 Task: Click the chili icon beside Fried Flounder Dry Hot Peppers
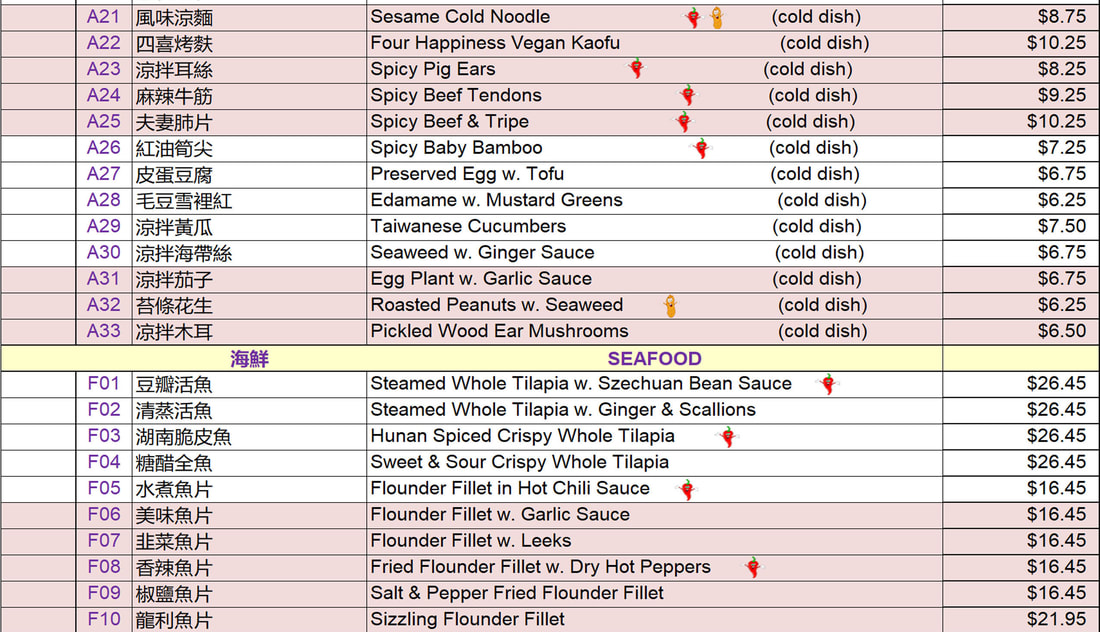pyautogui.click(x=753, y=567)
